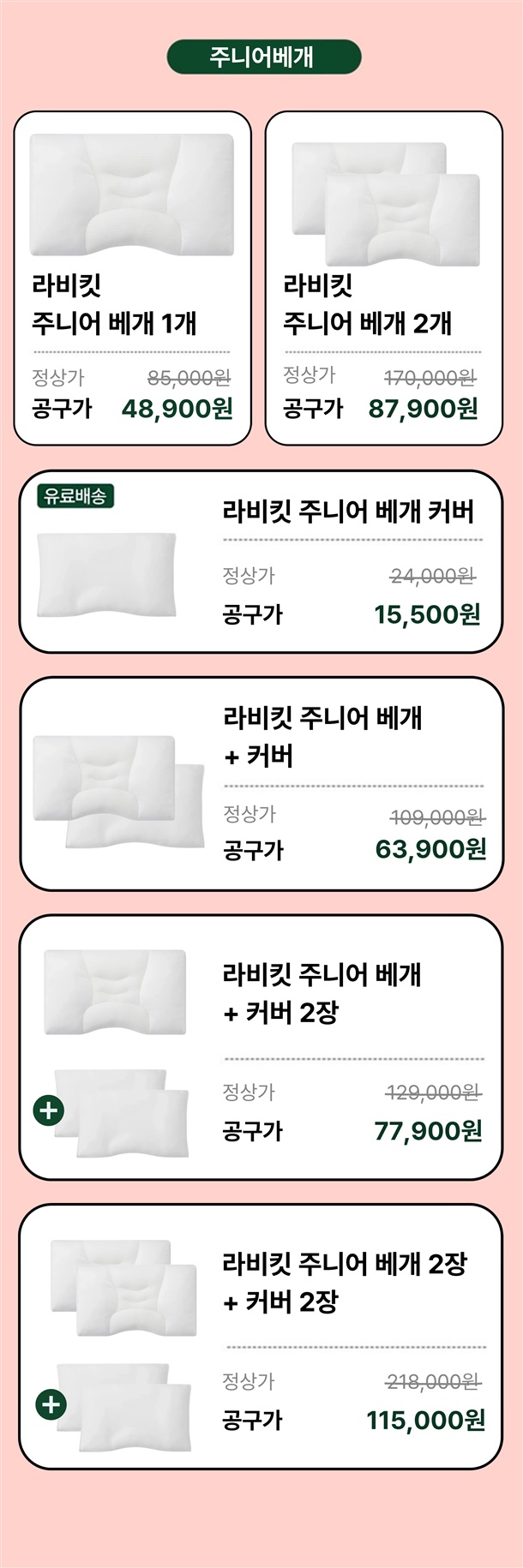View the junior pillow cover image

(106, 574)
